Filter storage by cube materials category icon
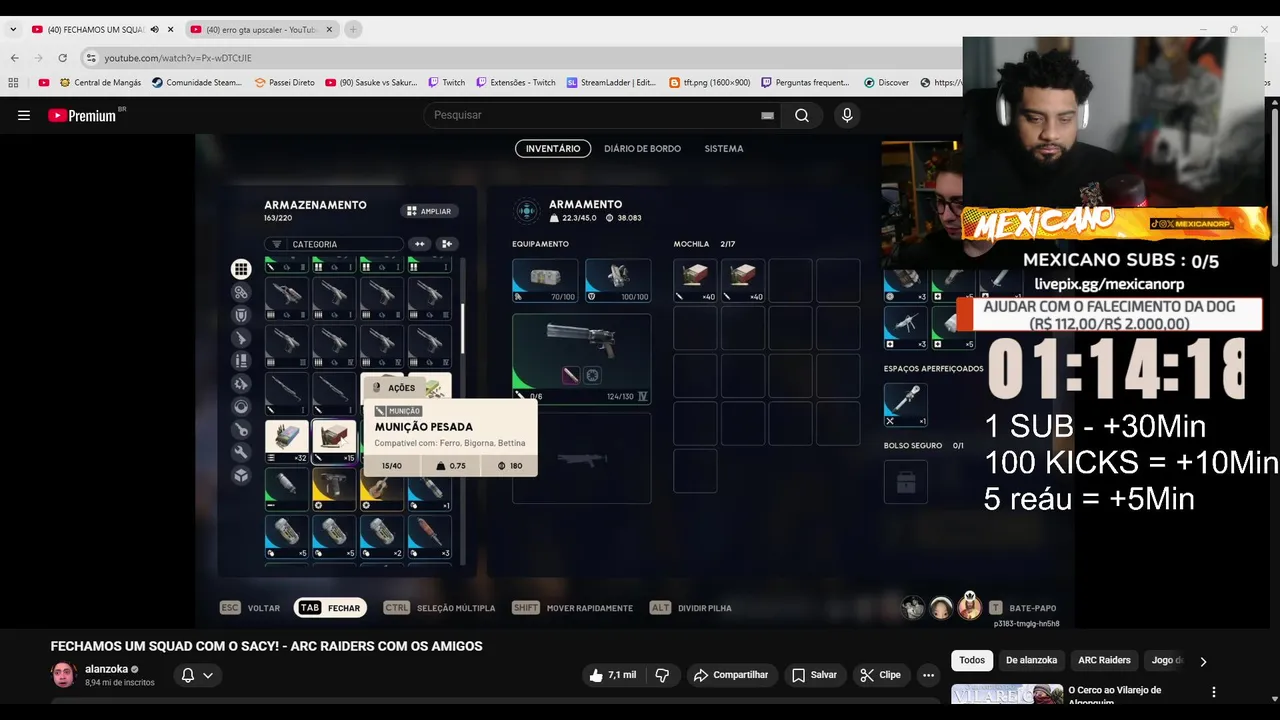This screenshot has height=720, width=1280. 241,476
